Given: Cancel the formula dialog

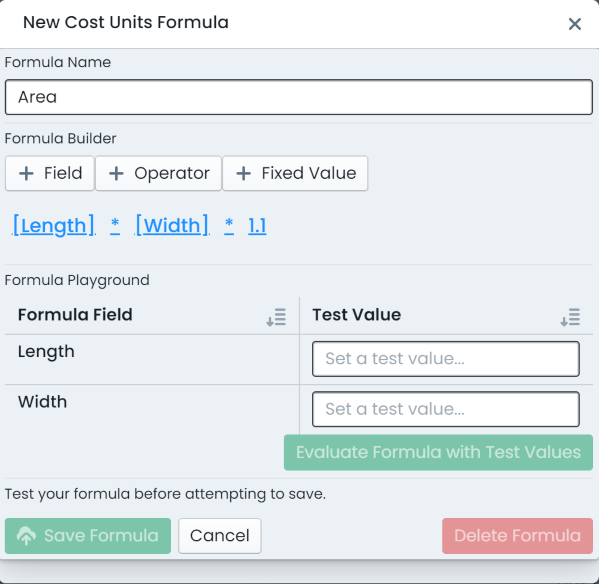Looking at the screenshot, I should click(x=220, y=536).
